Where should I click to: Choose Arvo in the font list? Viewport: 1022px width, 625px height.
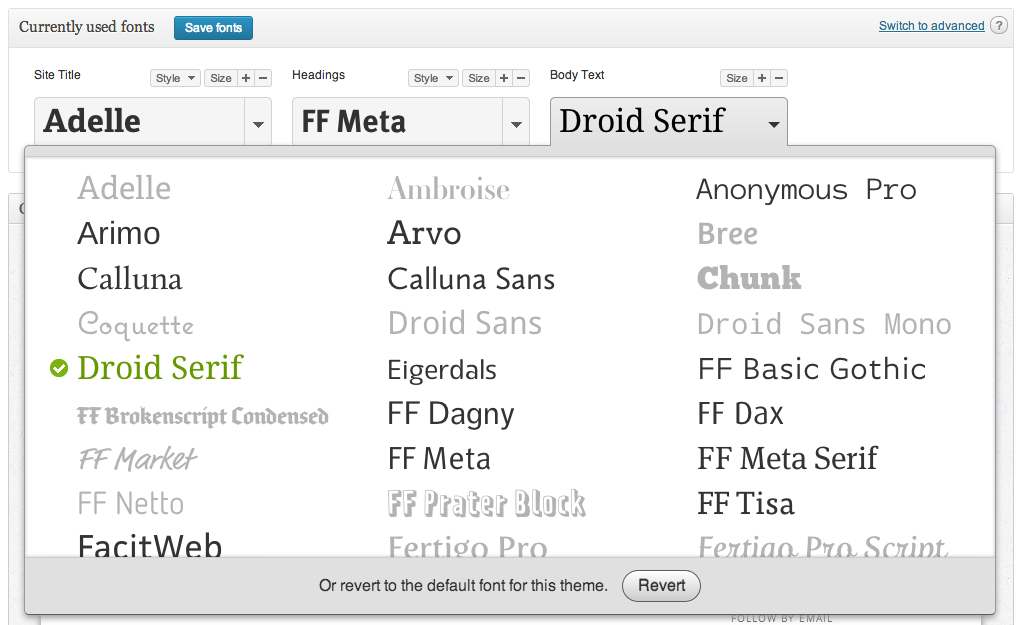(424, 234)
